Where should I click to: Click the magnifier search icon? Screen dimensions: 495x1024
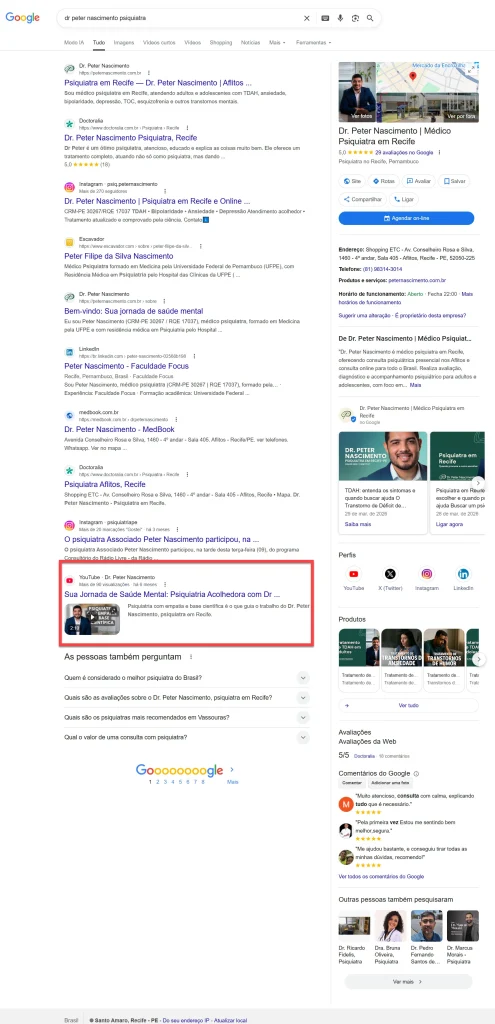click(370, 18)
